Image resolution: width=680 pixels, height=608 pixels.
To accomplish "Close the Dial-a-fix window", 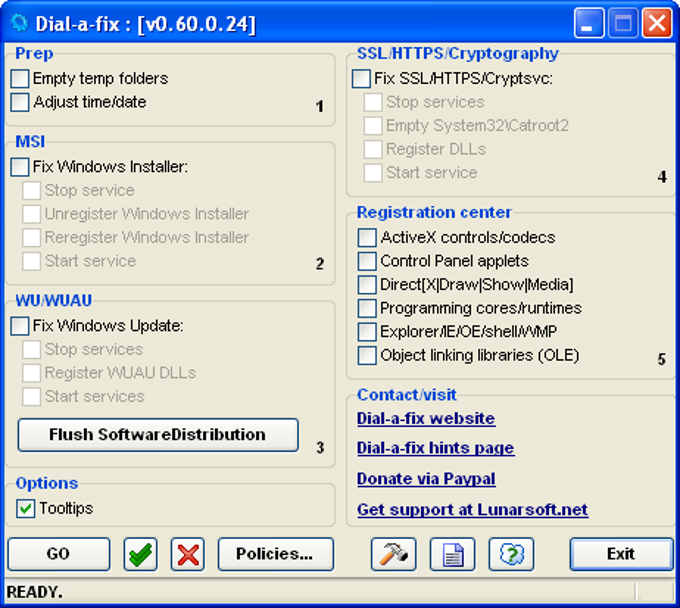I will coord(657,23).
